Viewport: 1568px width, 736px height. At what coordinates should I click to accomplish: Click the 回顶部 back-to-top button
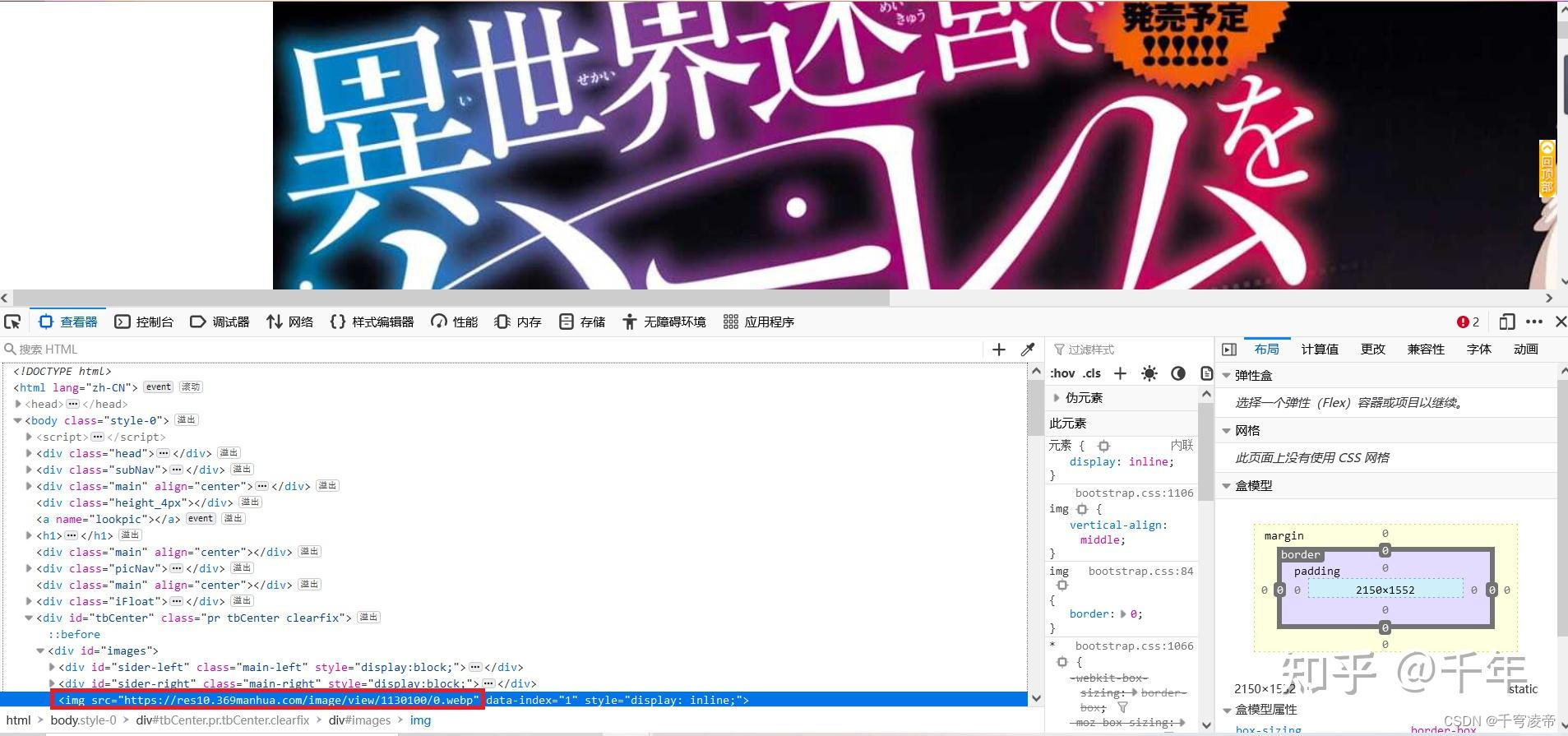(x=1547, y=169)
